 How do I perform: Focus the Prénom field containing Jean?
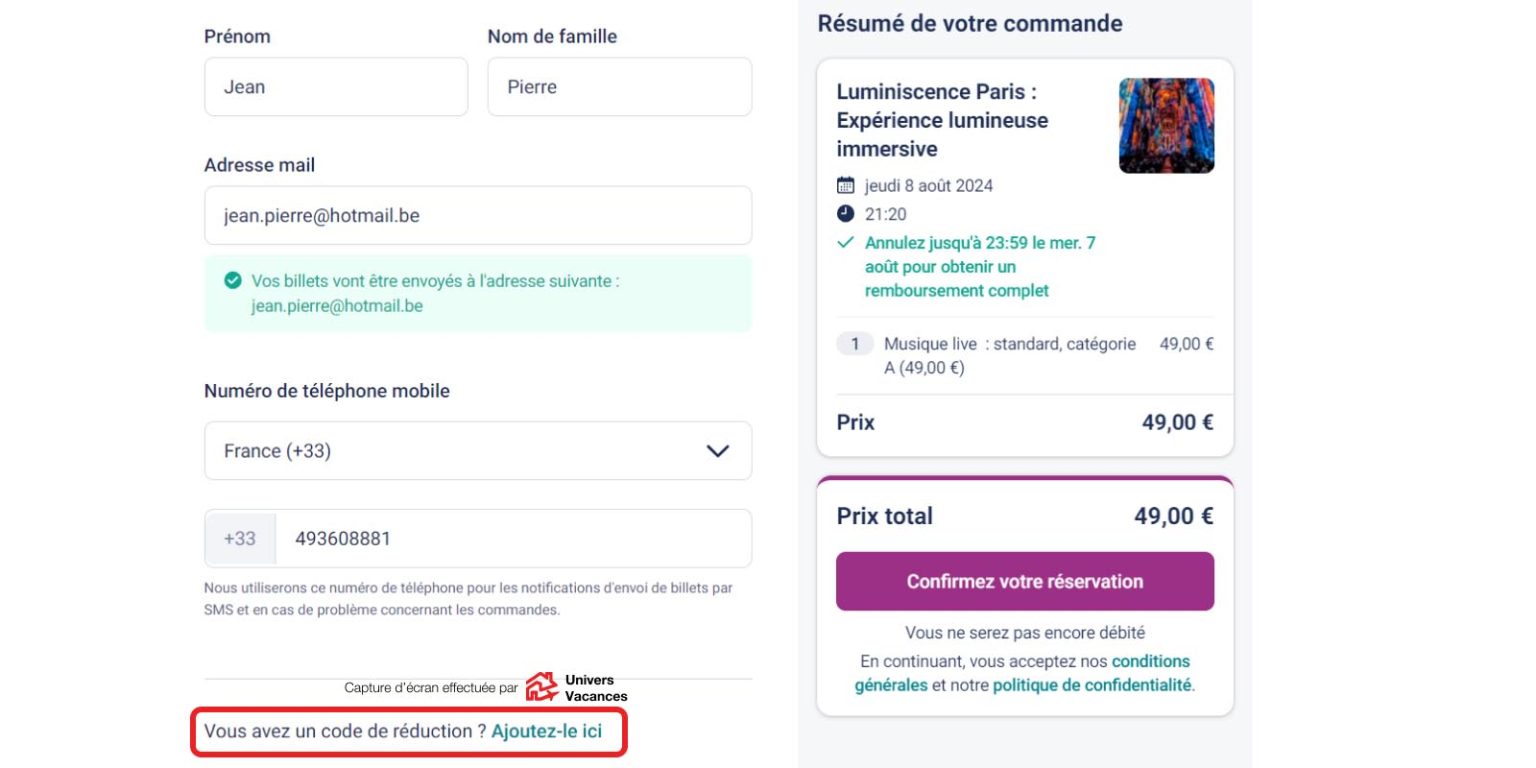coord(335,87)
